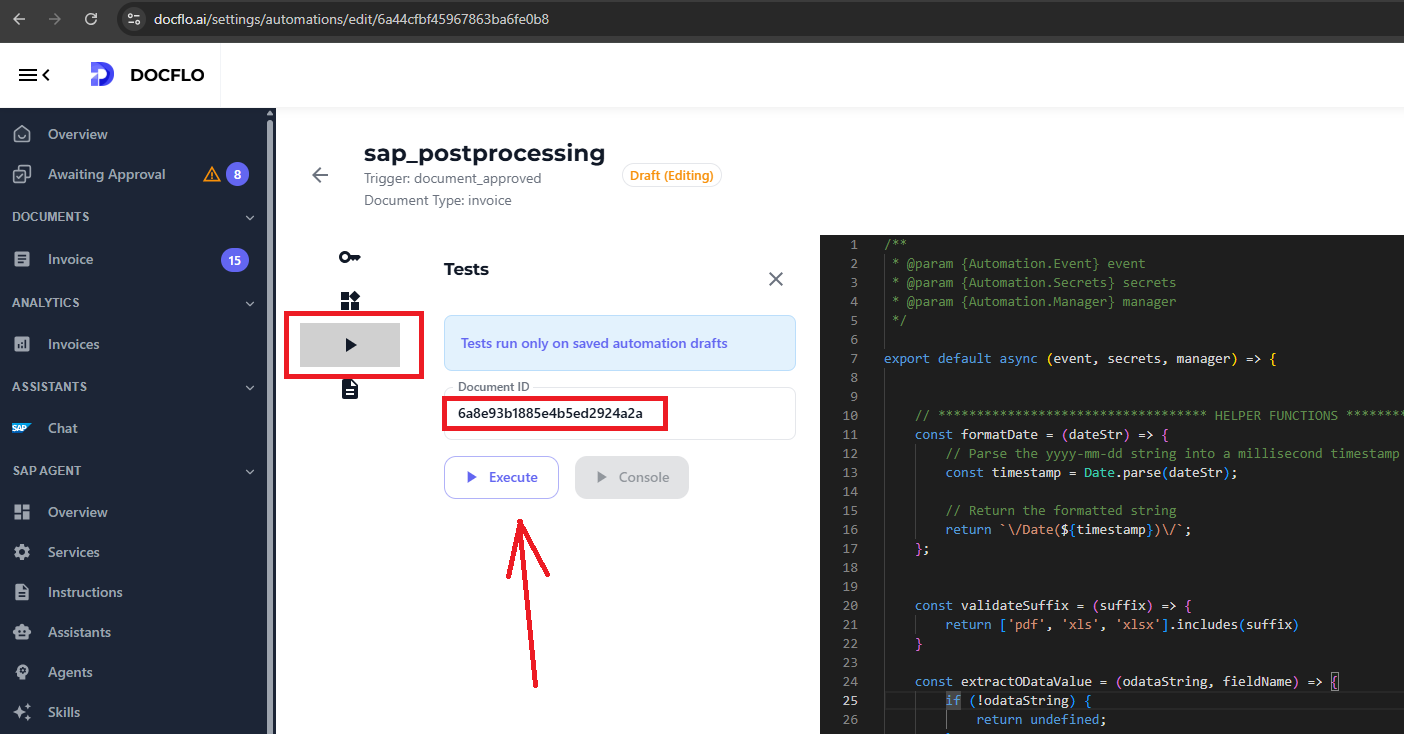Open the Instructions page
Screen dimensions: 1404x734
[x=85, y=592]
